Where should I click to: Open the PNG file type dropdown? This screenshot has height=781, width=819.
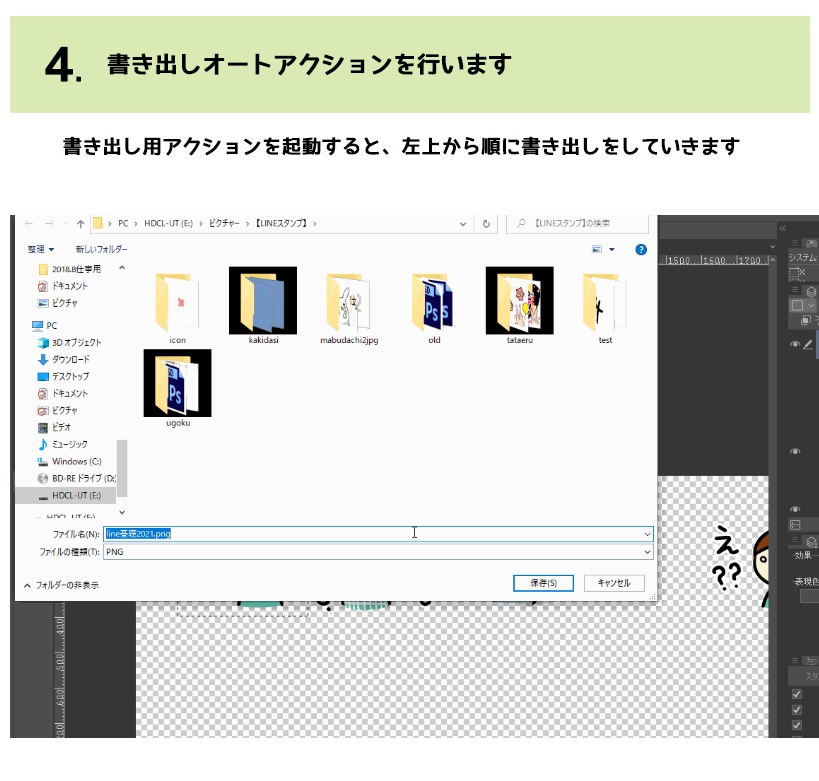[x=646, y=552]
